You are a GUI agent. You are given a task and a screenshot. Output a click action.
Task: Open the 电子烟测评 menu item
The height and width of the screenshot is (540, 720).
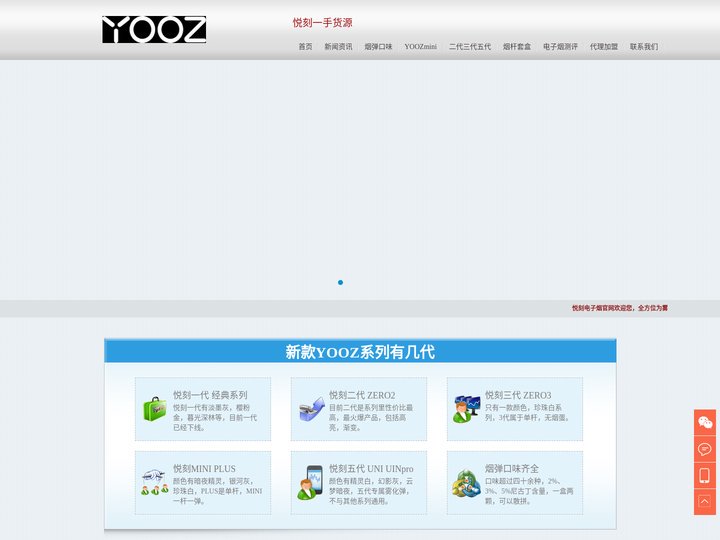(560, 46)
